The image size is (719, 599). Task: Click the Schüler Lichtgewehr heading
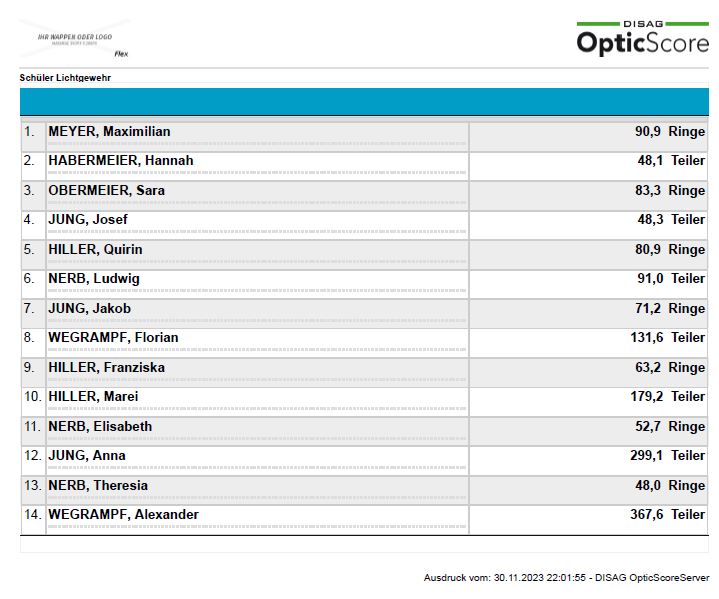[x=65, y=77]
